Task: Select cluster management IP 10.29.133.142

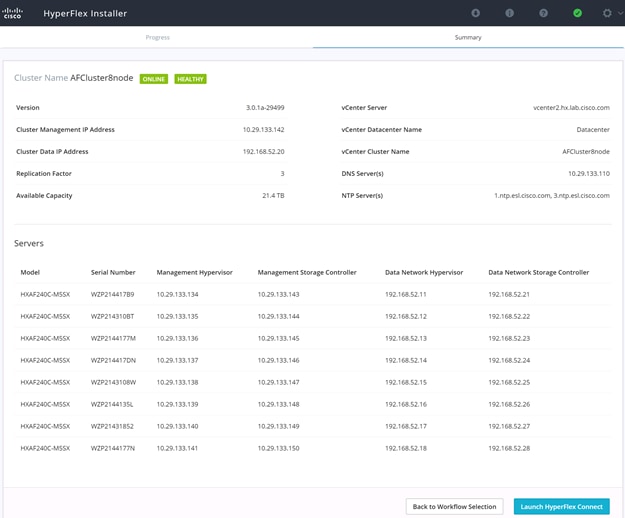Action: pyautogui.click(x=263, y=130)
